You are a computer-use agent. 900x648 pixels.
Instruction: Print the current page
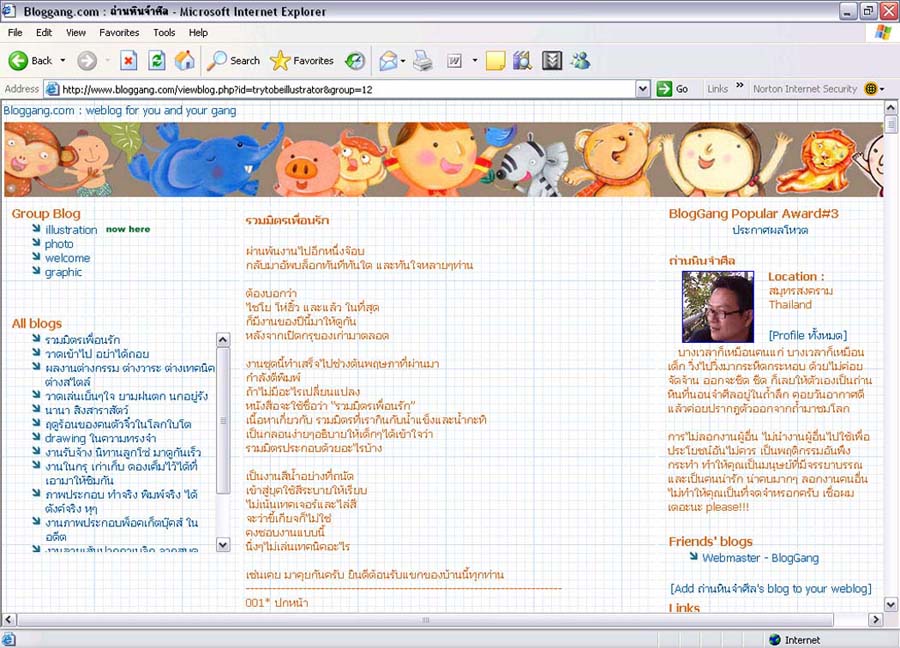423,60
